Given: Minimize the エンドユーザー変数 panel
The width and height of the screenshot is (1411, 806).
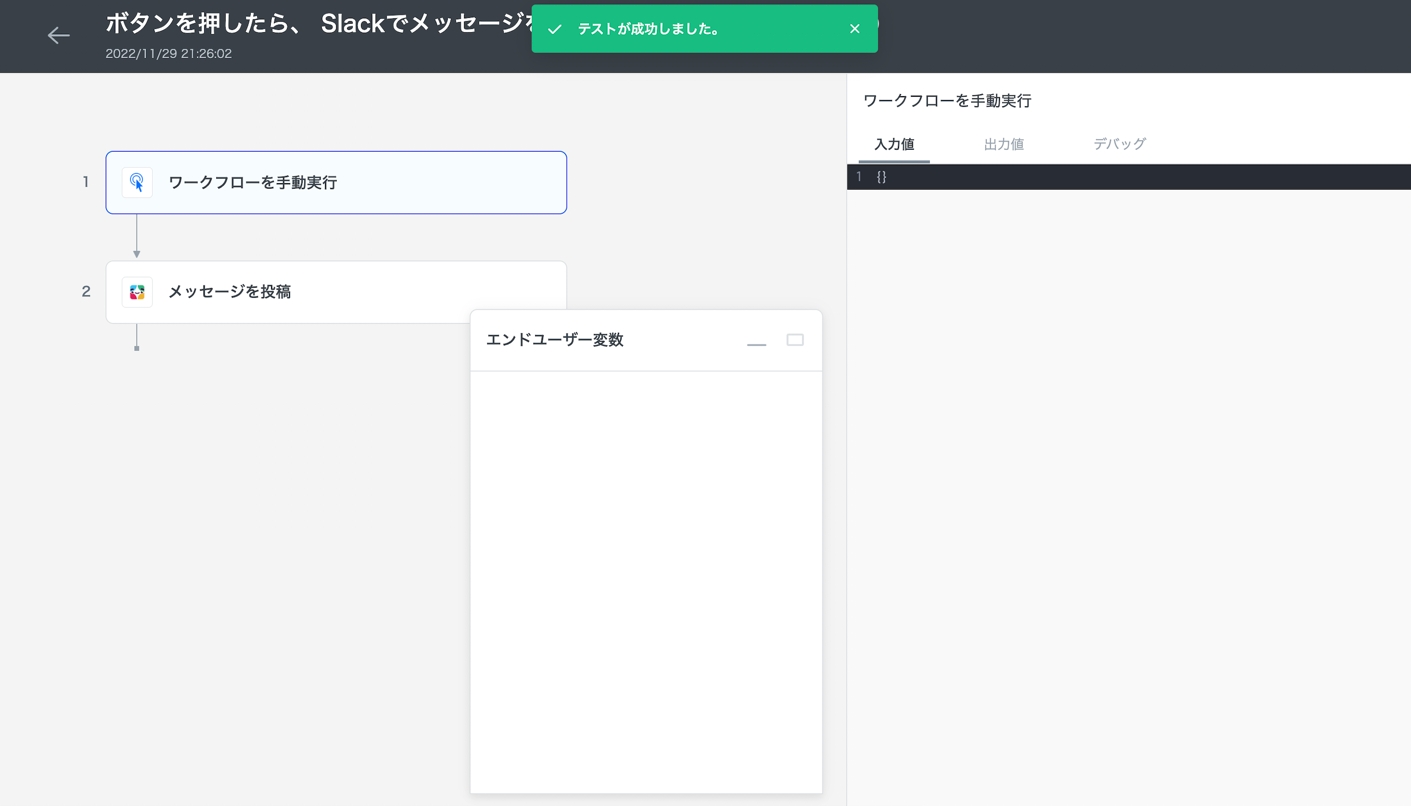Looking at the screenshot, I should [x=756, y=341].
